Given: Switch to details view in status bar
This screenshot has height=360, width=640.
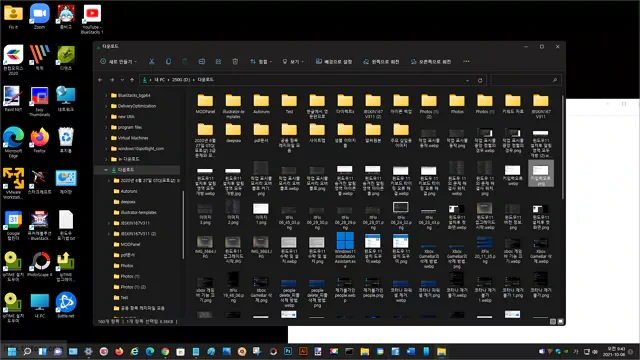Looking at the screenshot, I should [x=553, y=322].
